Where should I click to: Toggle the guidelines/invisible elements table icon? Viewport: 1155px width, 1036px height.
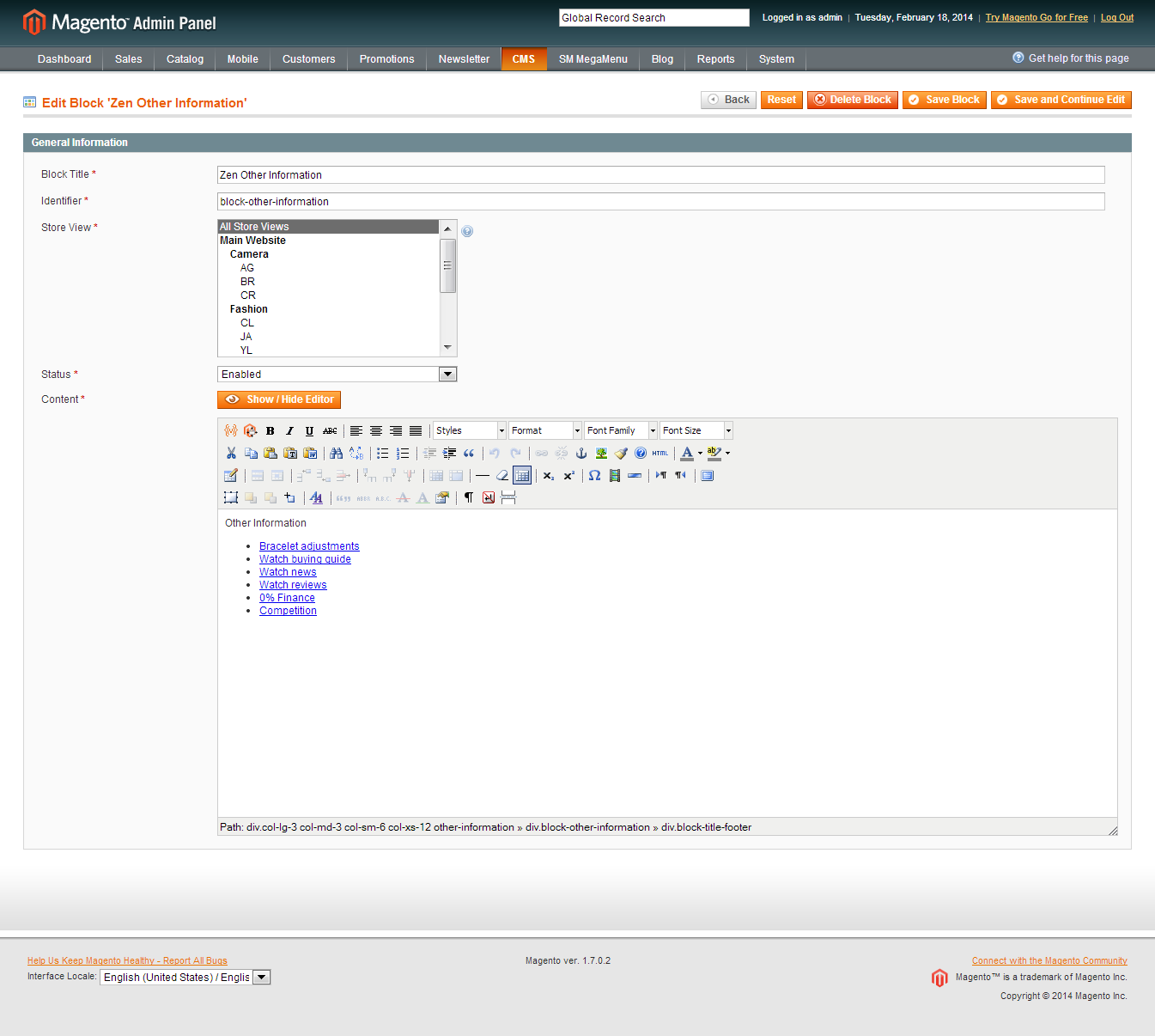click(522, 475)
